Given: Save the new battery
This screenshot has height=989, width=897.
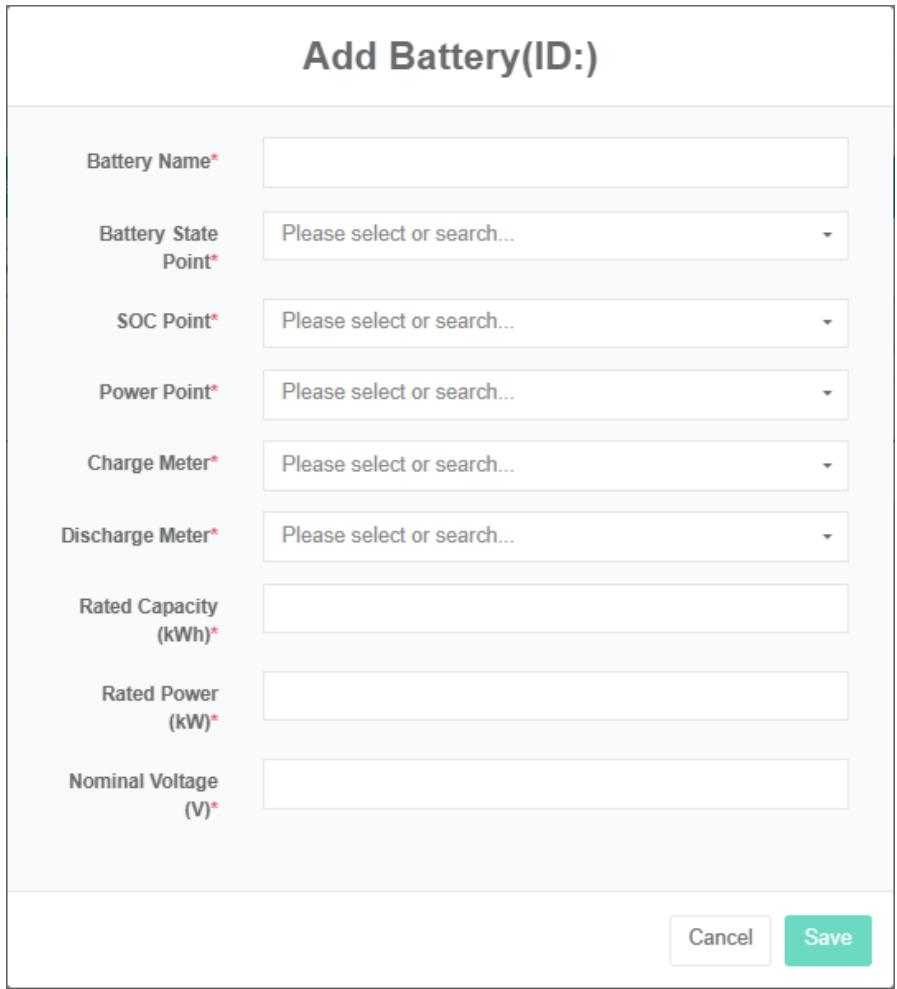Looking at the screenshot, I should click(827, 940).
